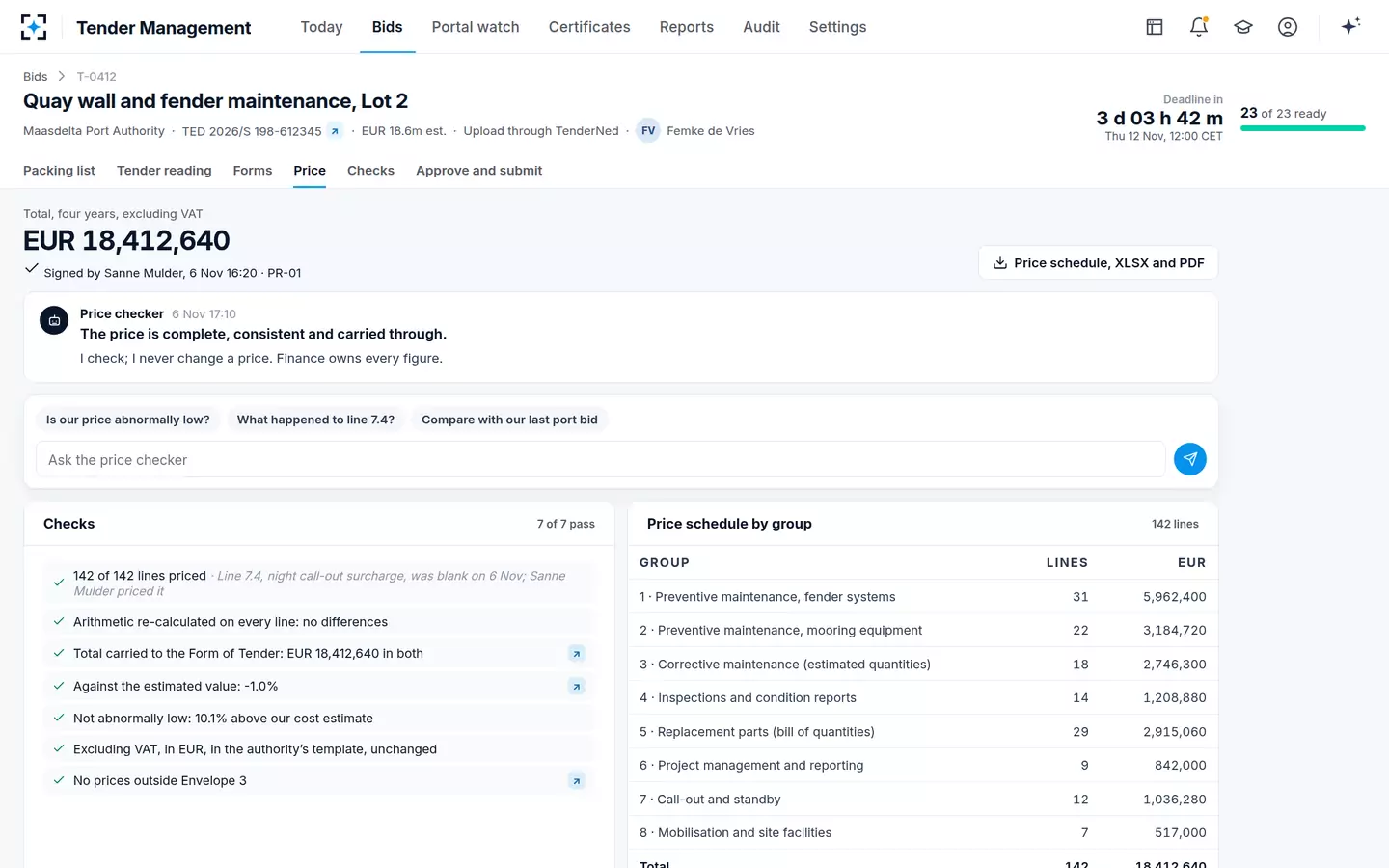Select group 3 Corrective maintenance row
Screen dimensions: 1389x868
tap(923, 665)
